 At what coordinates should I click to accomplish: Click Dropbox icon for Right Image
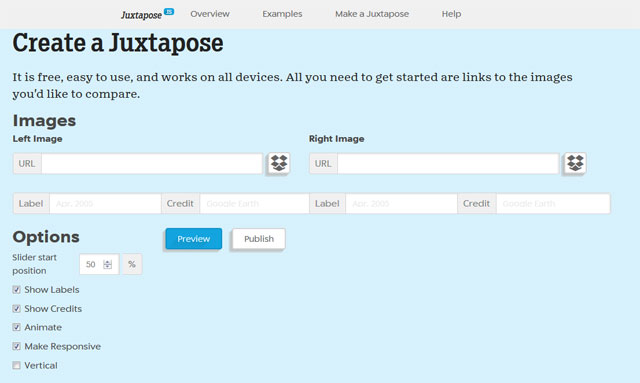575,163
